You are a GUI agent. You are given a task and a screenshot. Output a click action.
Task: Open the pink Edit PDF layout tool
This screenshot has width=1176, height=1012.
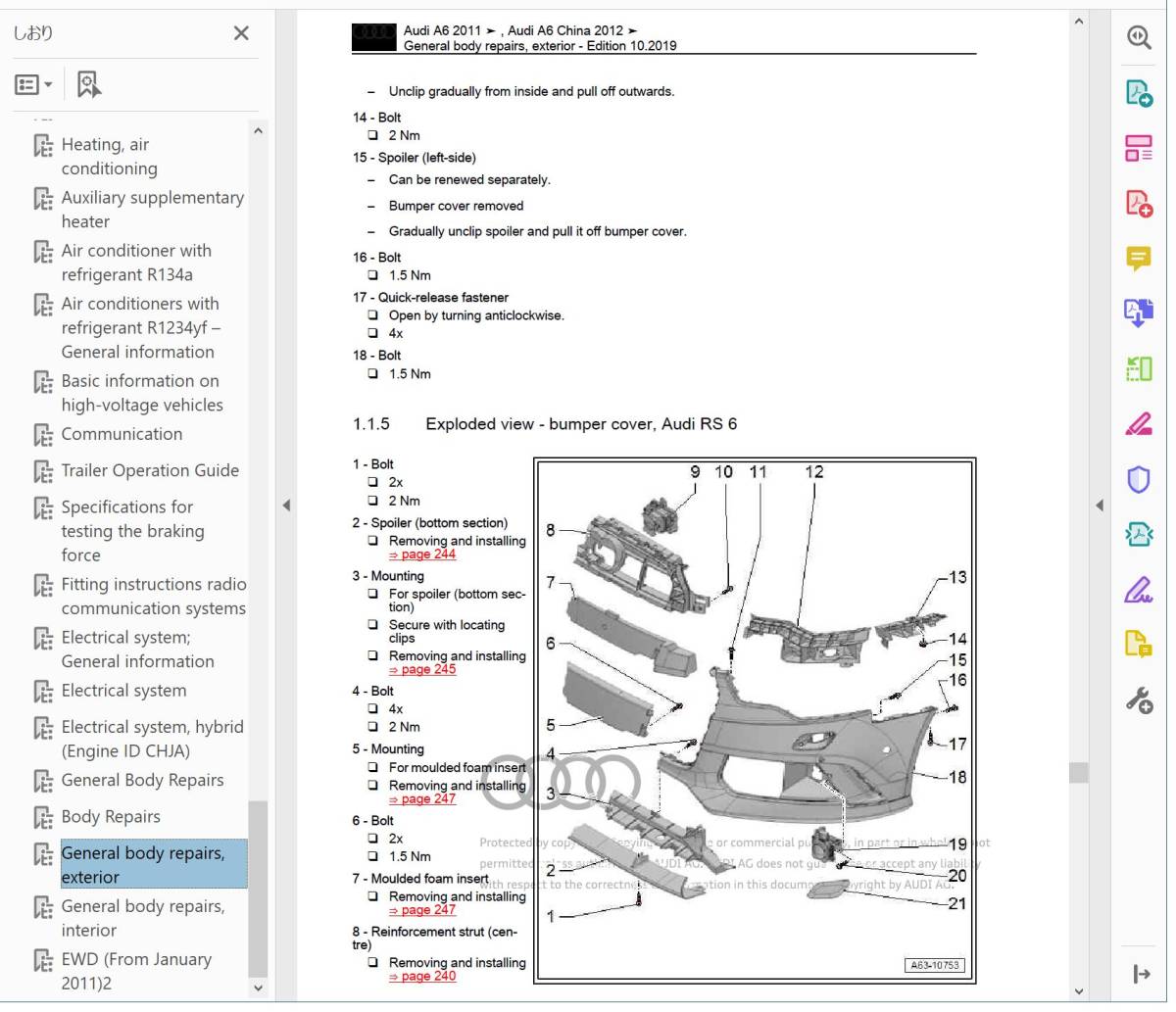(x=1138, y=148)
